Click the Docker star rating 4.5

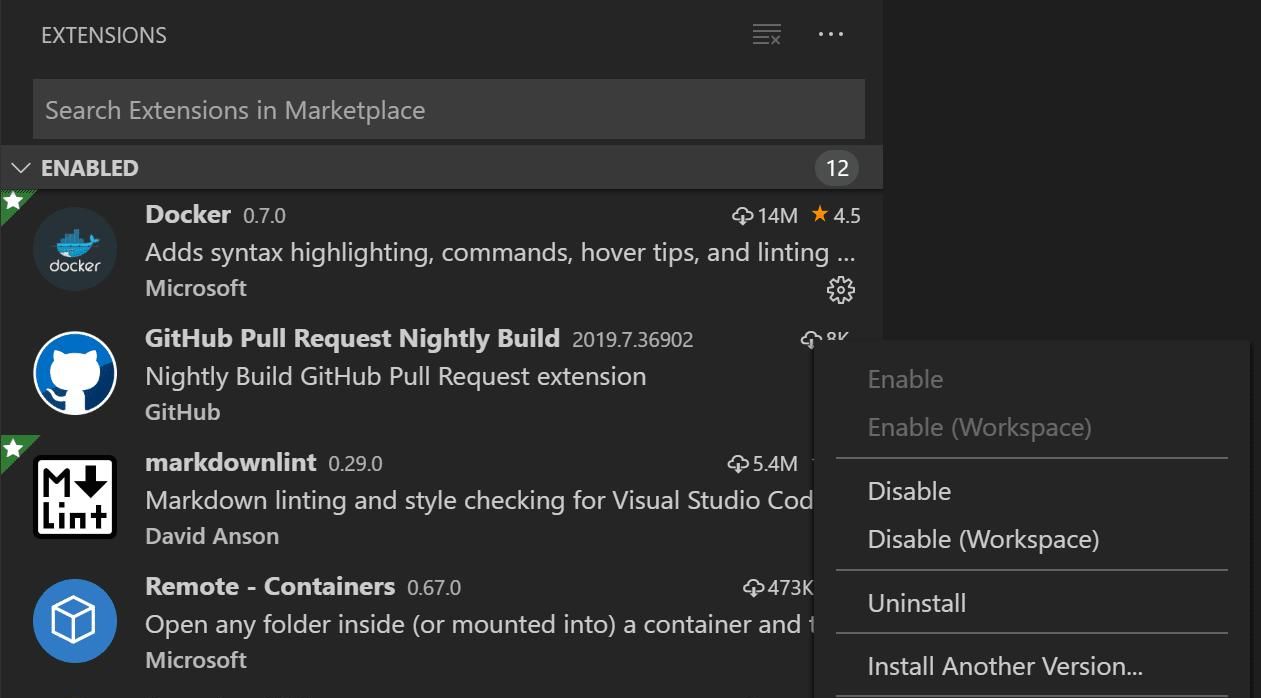point(836,216)
